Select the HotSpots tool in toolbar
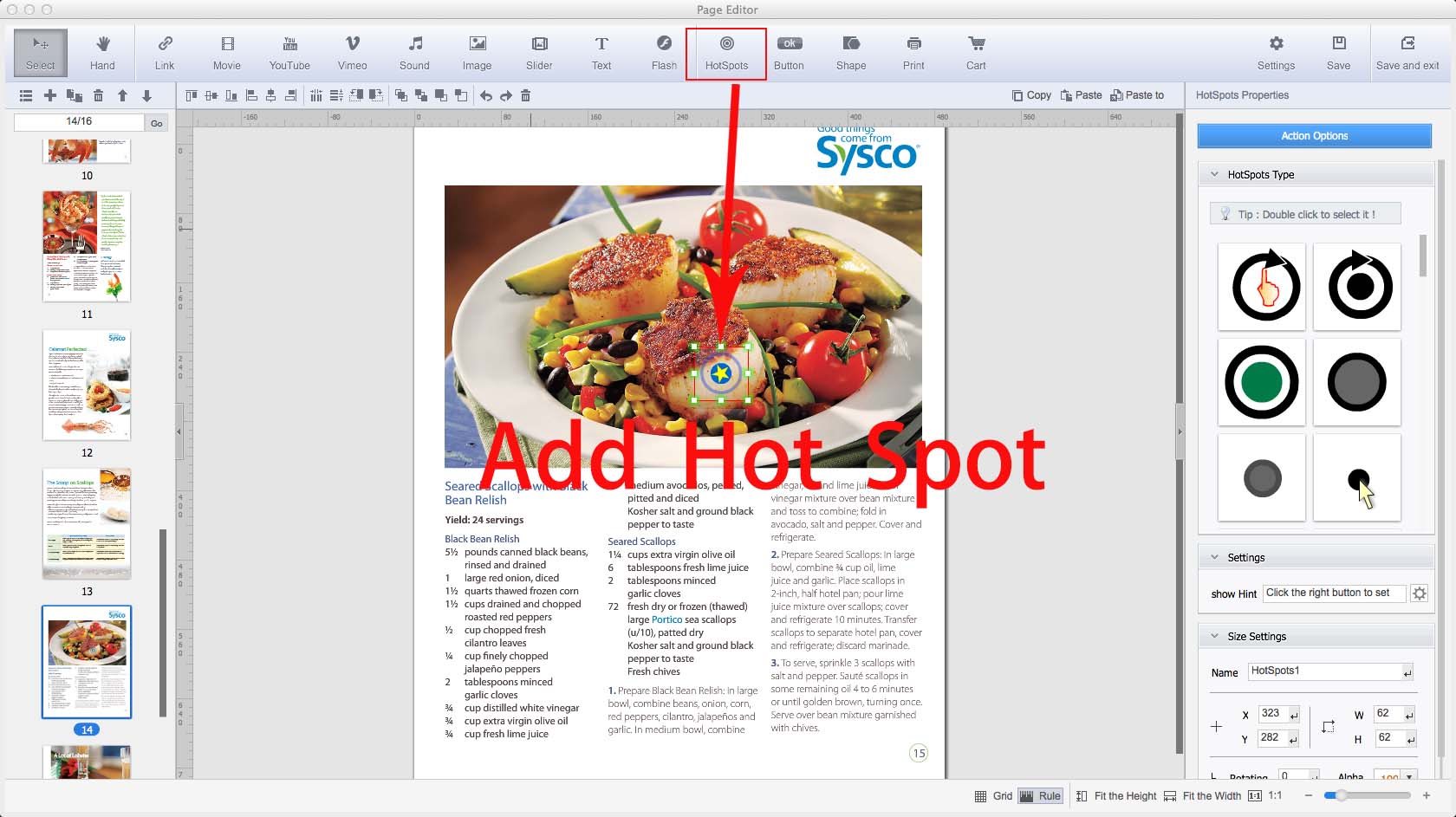Screen dimensions: 1456x817 [726, 53]
